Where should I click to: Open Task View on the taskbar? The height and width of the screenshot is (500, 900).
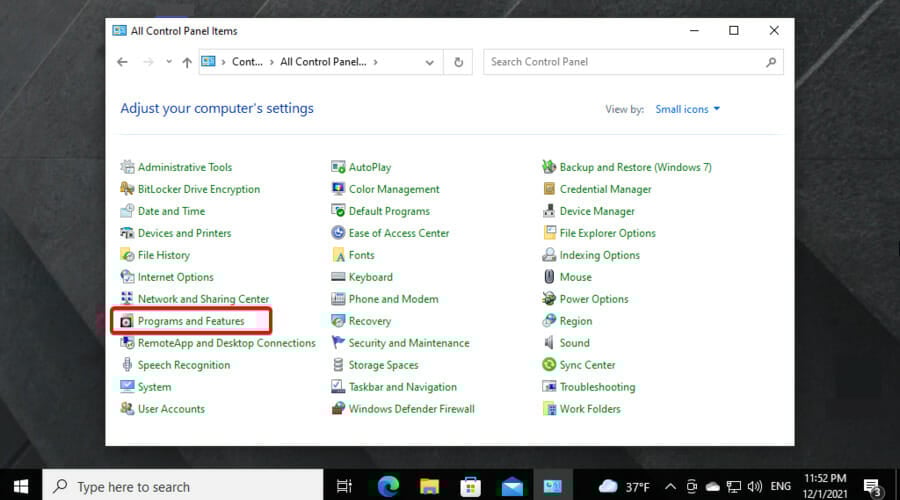pos(344,487)
